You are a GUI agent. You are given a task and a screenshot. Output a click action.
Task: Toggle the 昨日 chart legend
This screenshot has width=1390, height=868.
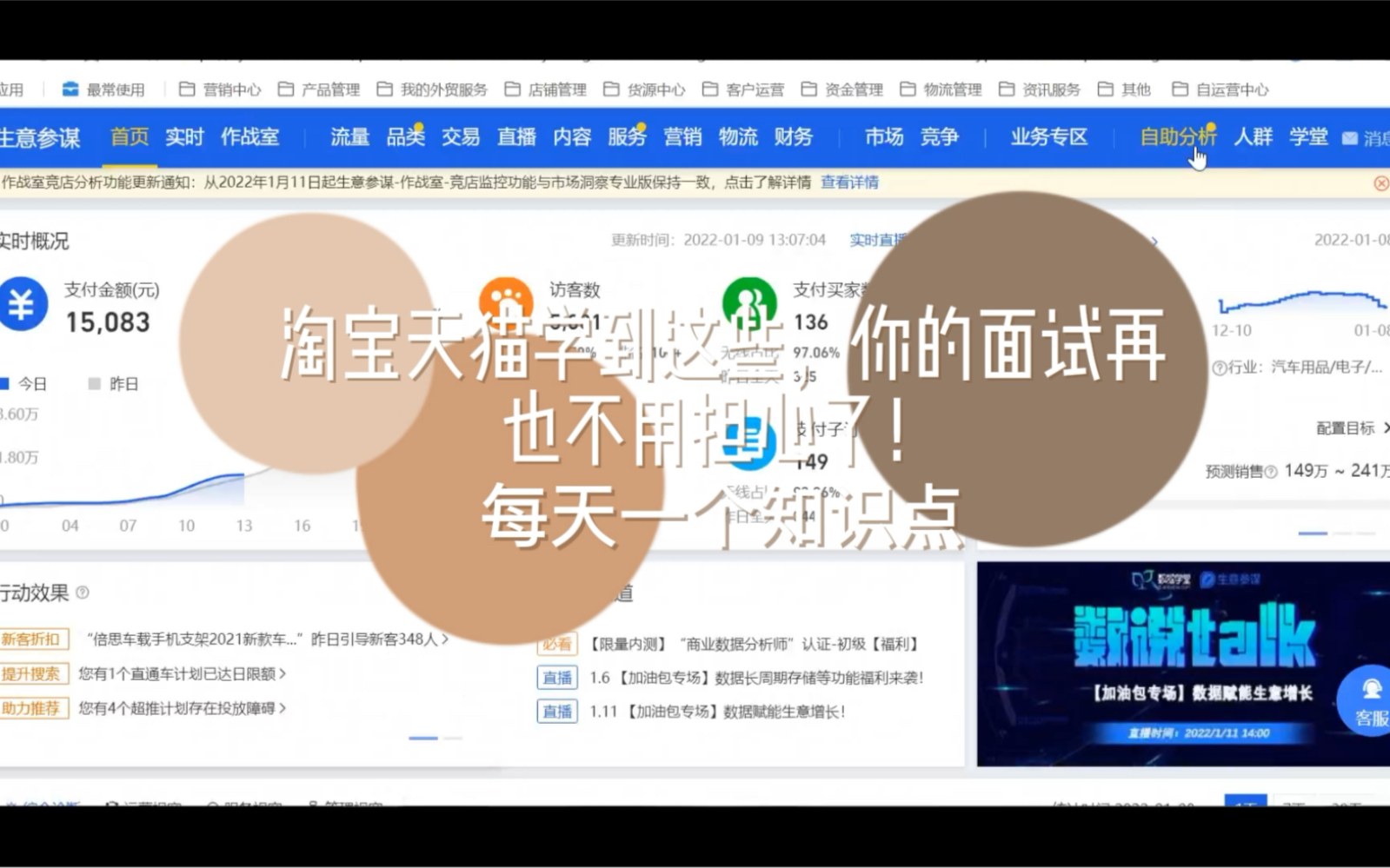114,384
